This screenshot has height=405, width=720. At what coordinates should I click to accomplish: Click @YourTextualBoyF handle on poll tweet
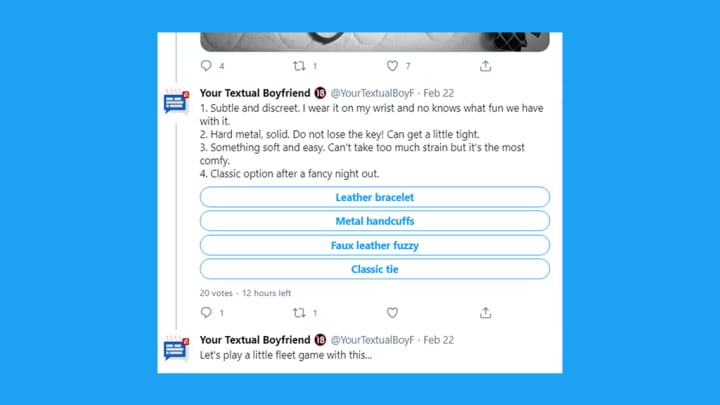[x=372, y=93]
